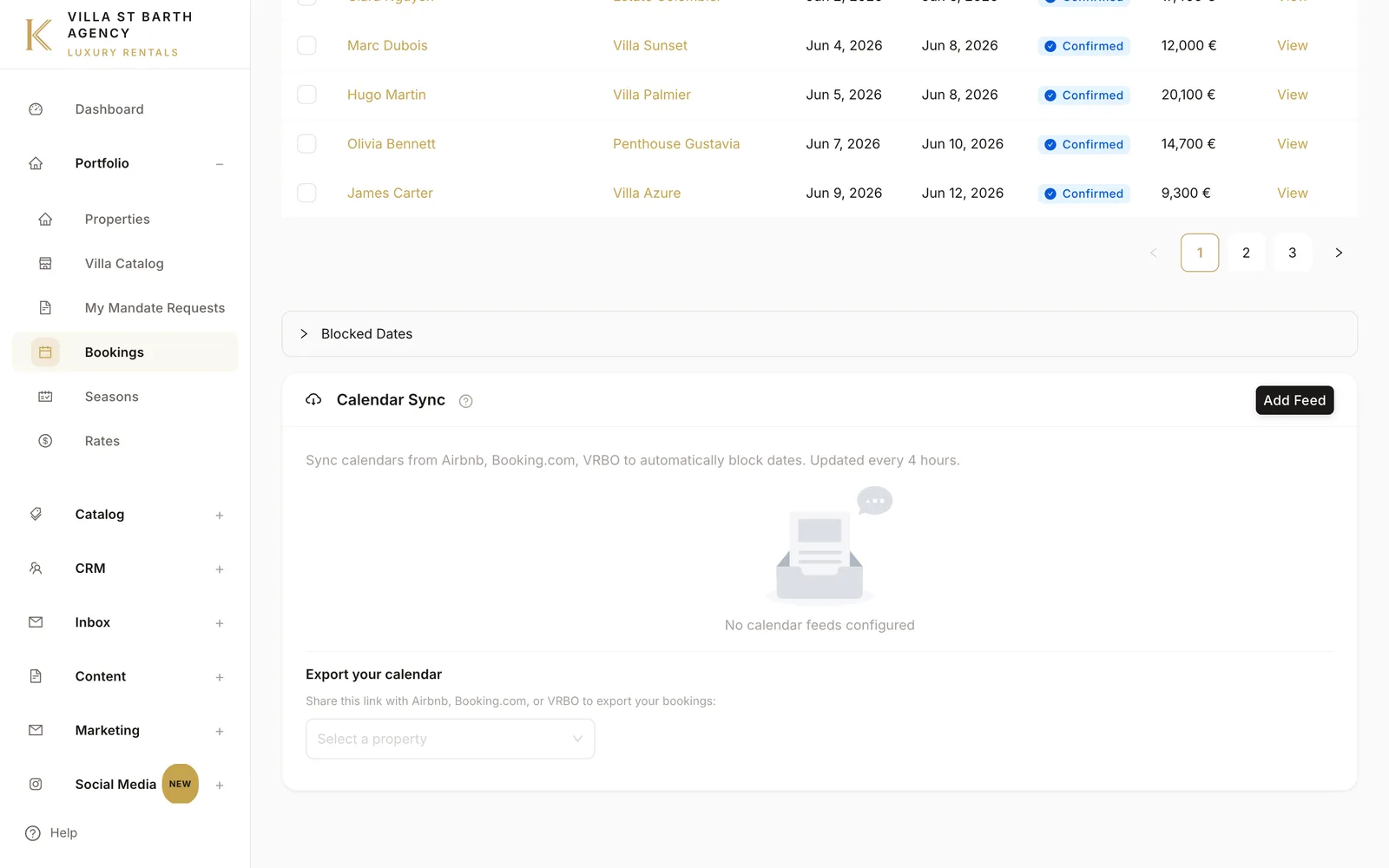Screen dimensions: 1389x868
Task: Click the Help question mark icon
Action: 33,833
